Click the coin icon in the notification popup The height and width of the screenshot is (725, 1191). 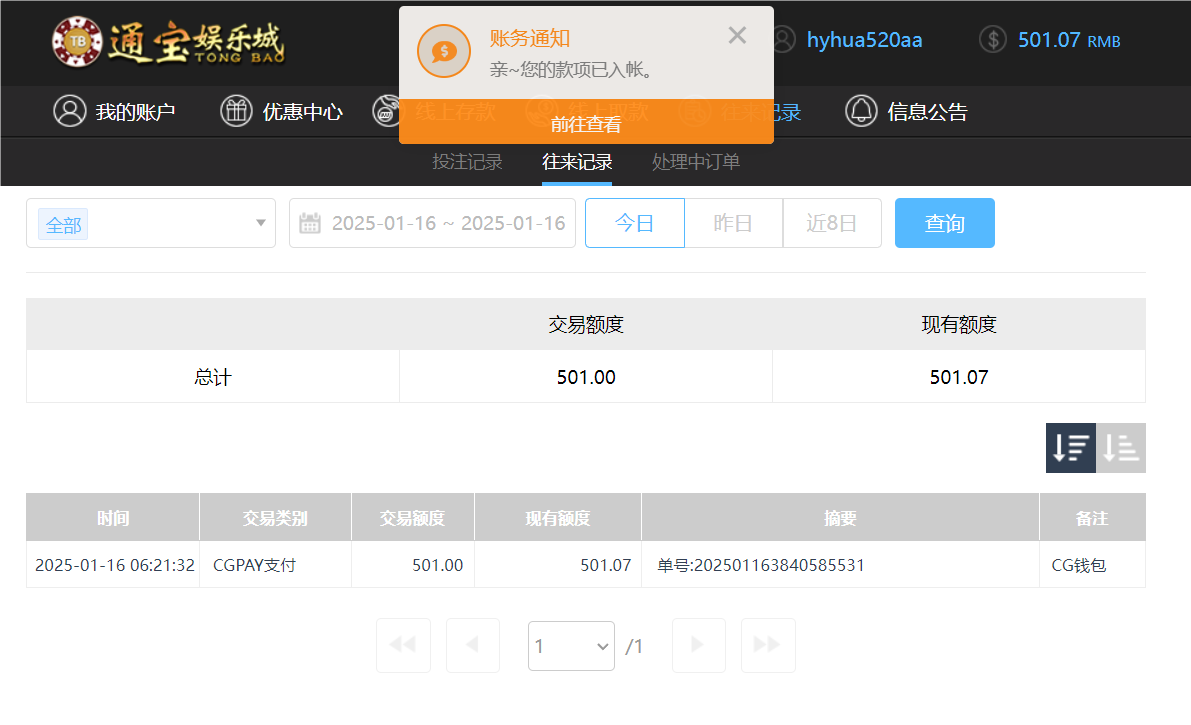pyautogui.click(x=443, y=51)
